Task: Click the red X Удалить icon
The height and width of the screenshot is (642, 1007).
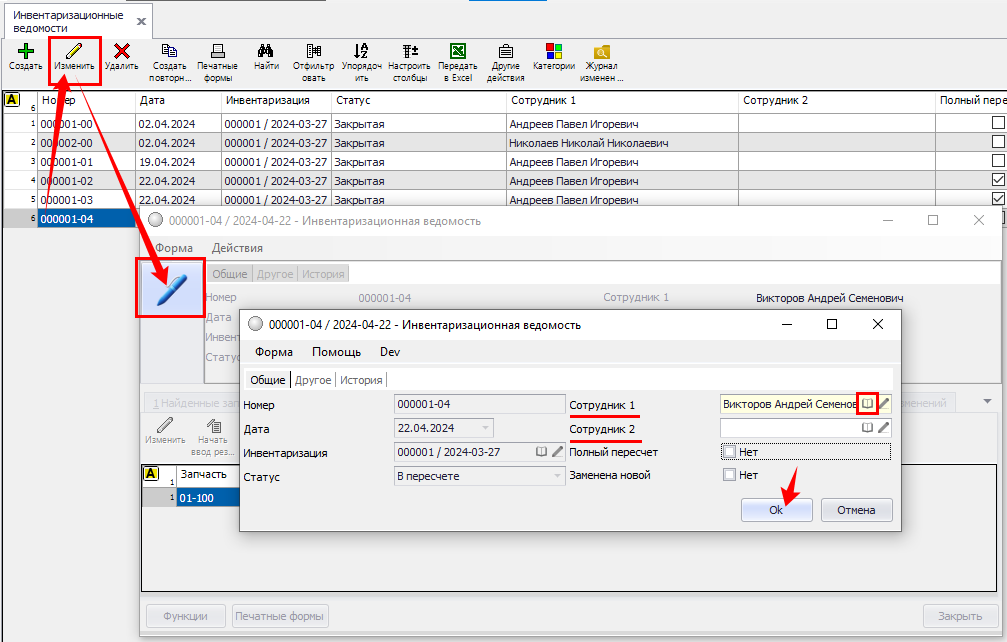Action: tap(121, 51)
